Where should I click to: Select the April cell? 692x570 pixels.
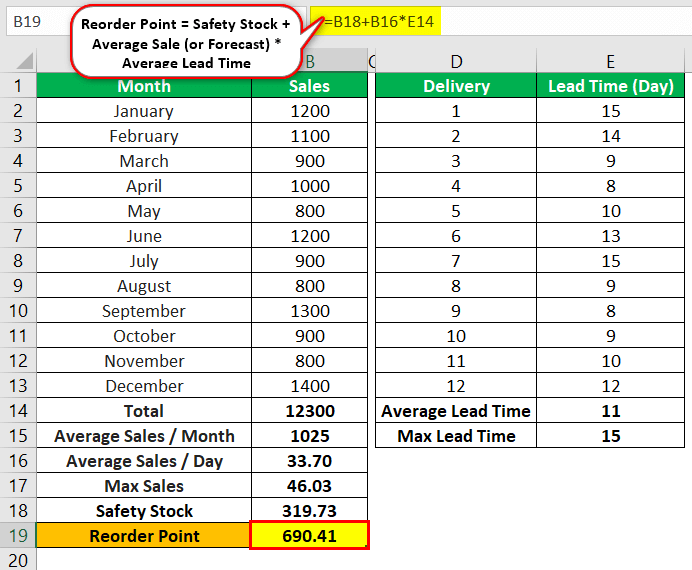144,186
